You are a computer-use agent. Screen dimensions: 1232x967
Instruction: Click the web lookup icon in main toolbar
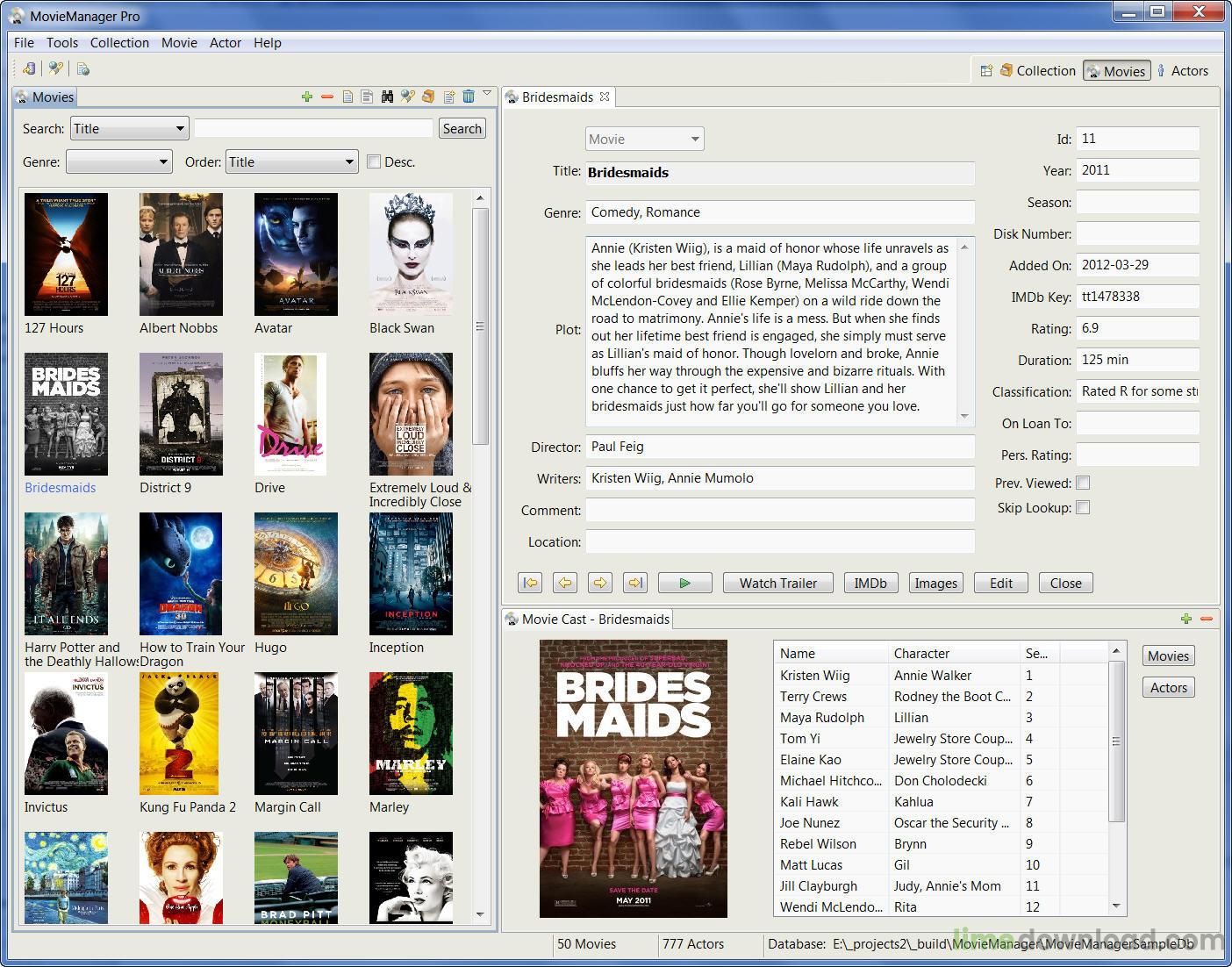click(x=56, y=68)
